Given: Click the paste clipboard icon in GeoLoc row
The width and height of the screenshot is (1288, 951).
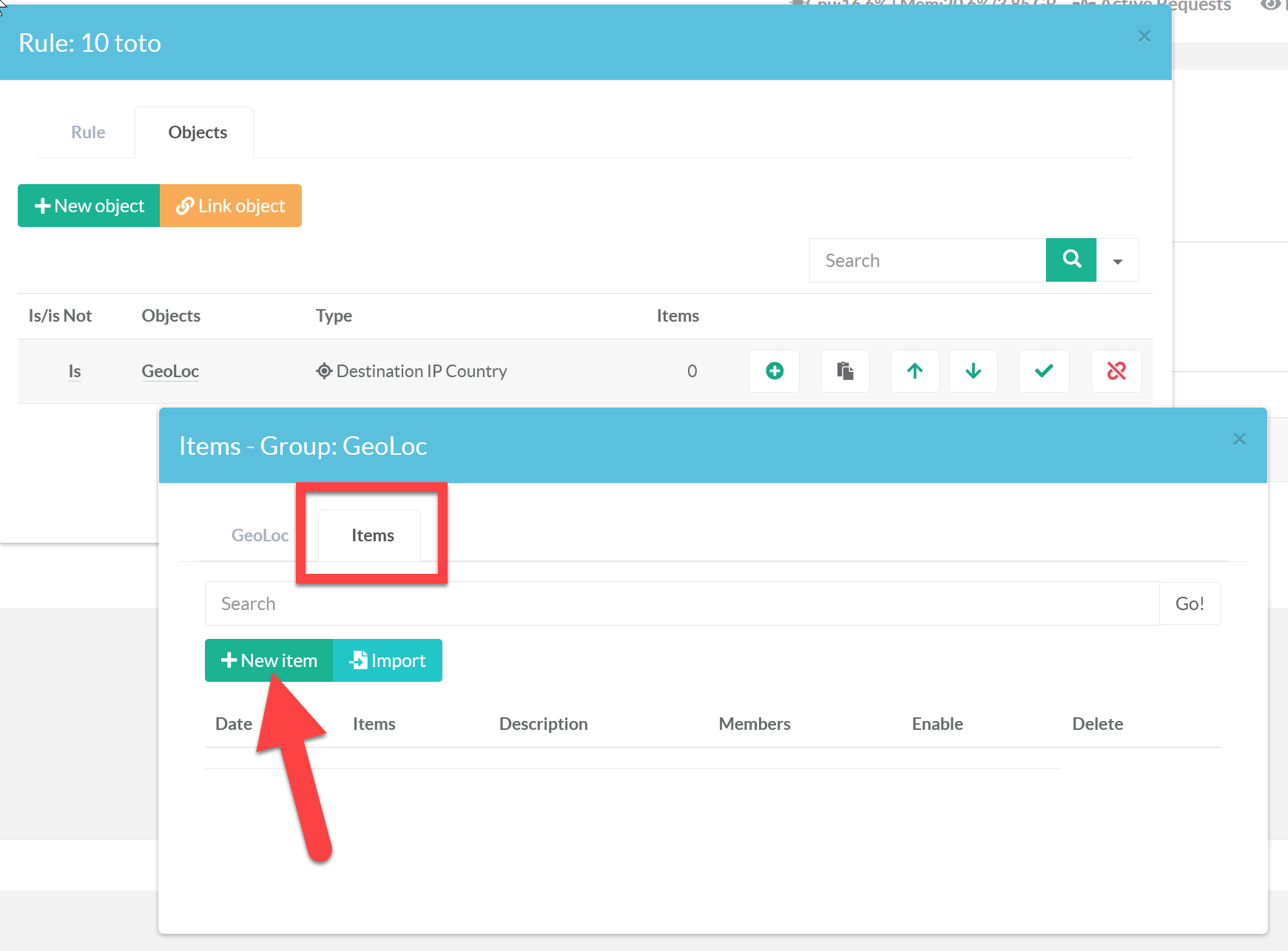Looking at the screenshot, I should pos(845,371).
